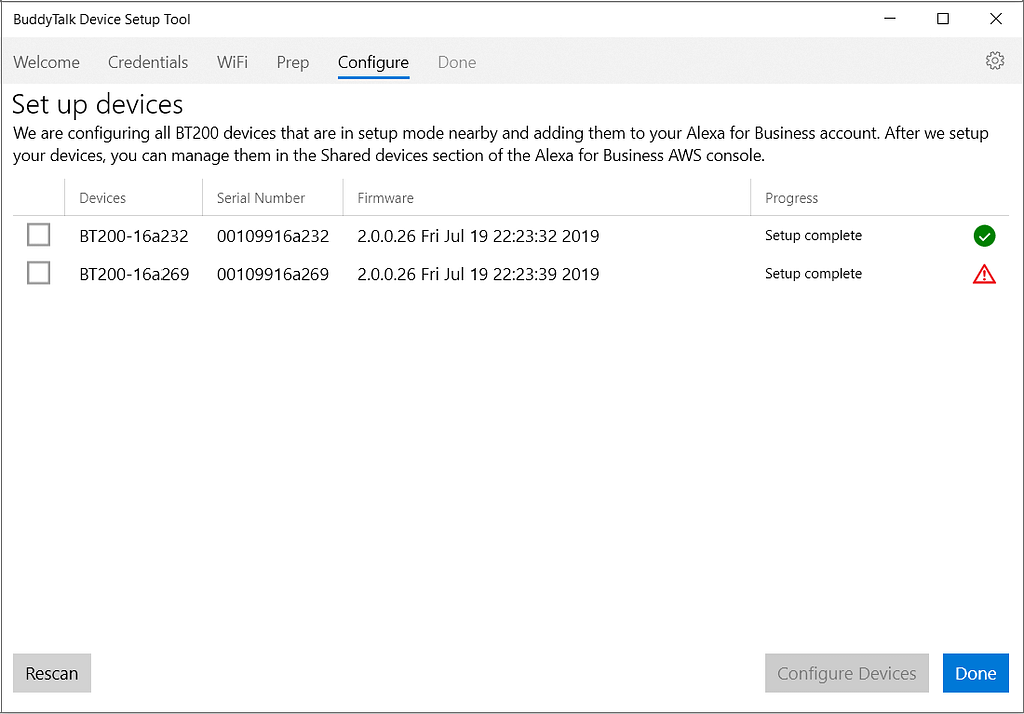This screenshot has height=714, width=1024.
Task: Click the blue Done button
Action: tap(976, 673)
